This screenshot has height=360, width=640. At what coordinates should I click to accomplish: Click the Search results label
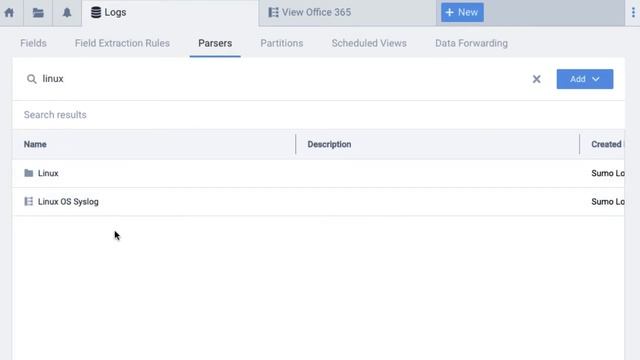click(55, 115)
